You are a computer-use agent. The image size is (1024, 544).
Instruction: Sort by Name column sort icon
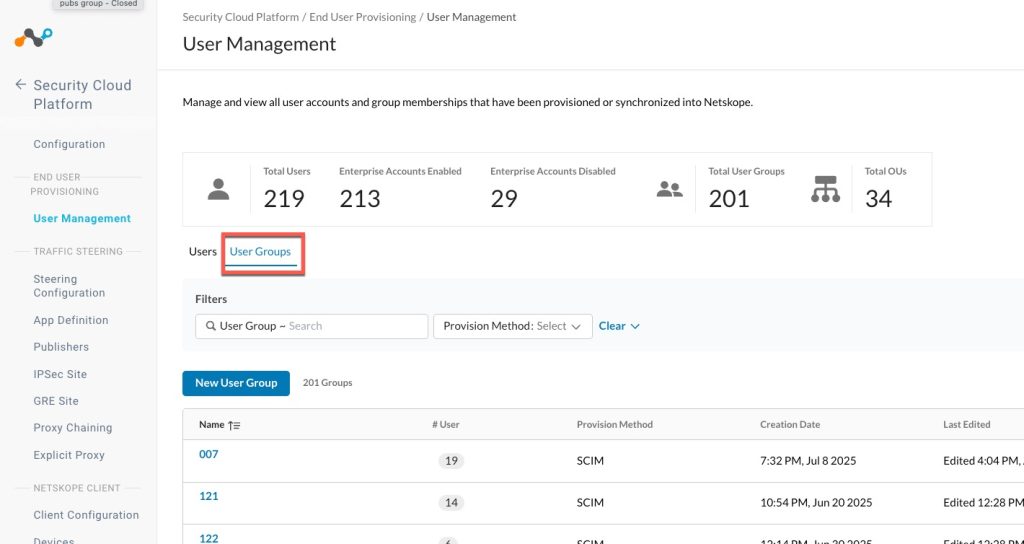[234, 425]
